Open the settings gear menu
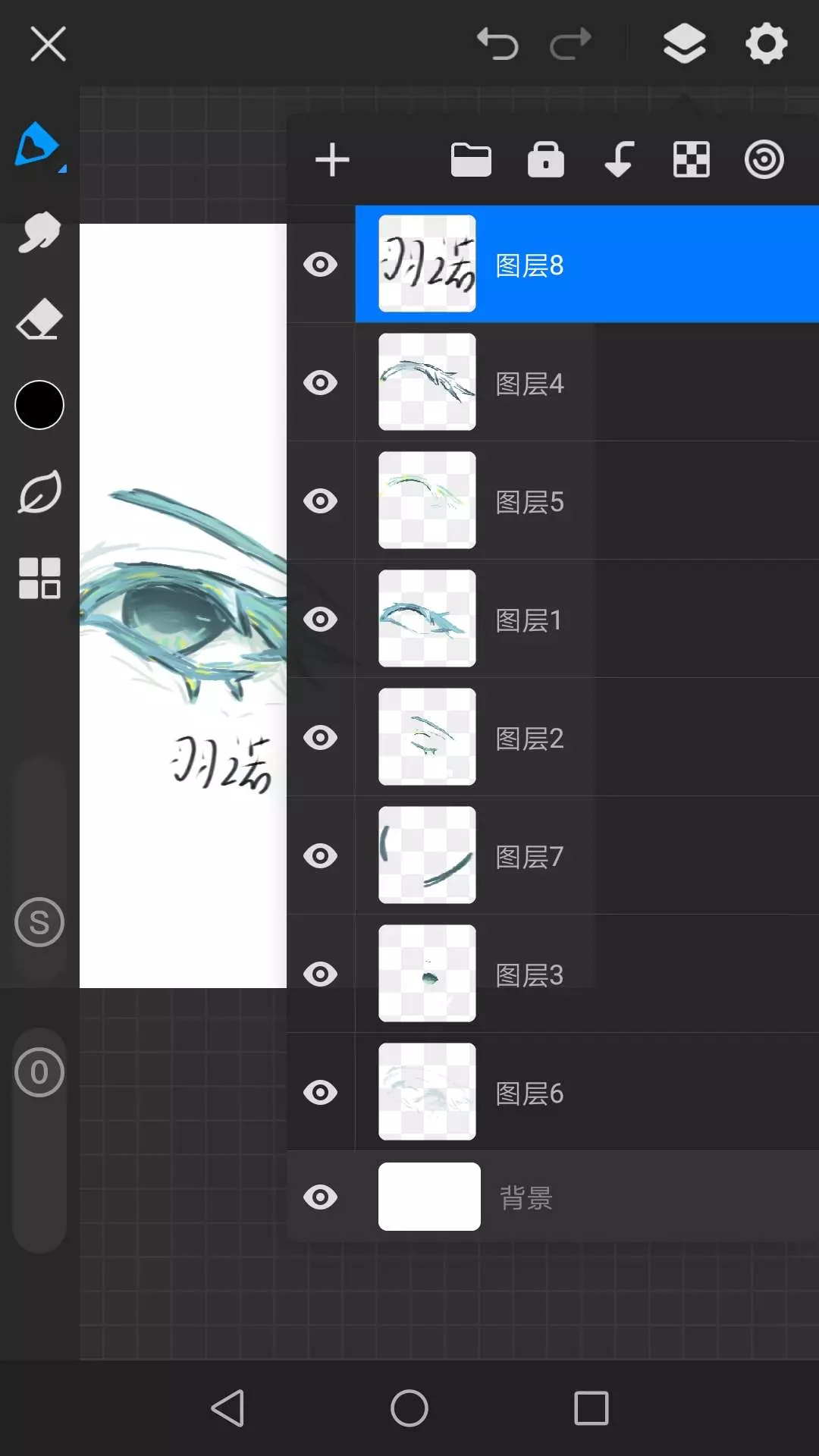The image size is (819, 1456). (x=766, y=44)
